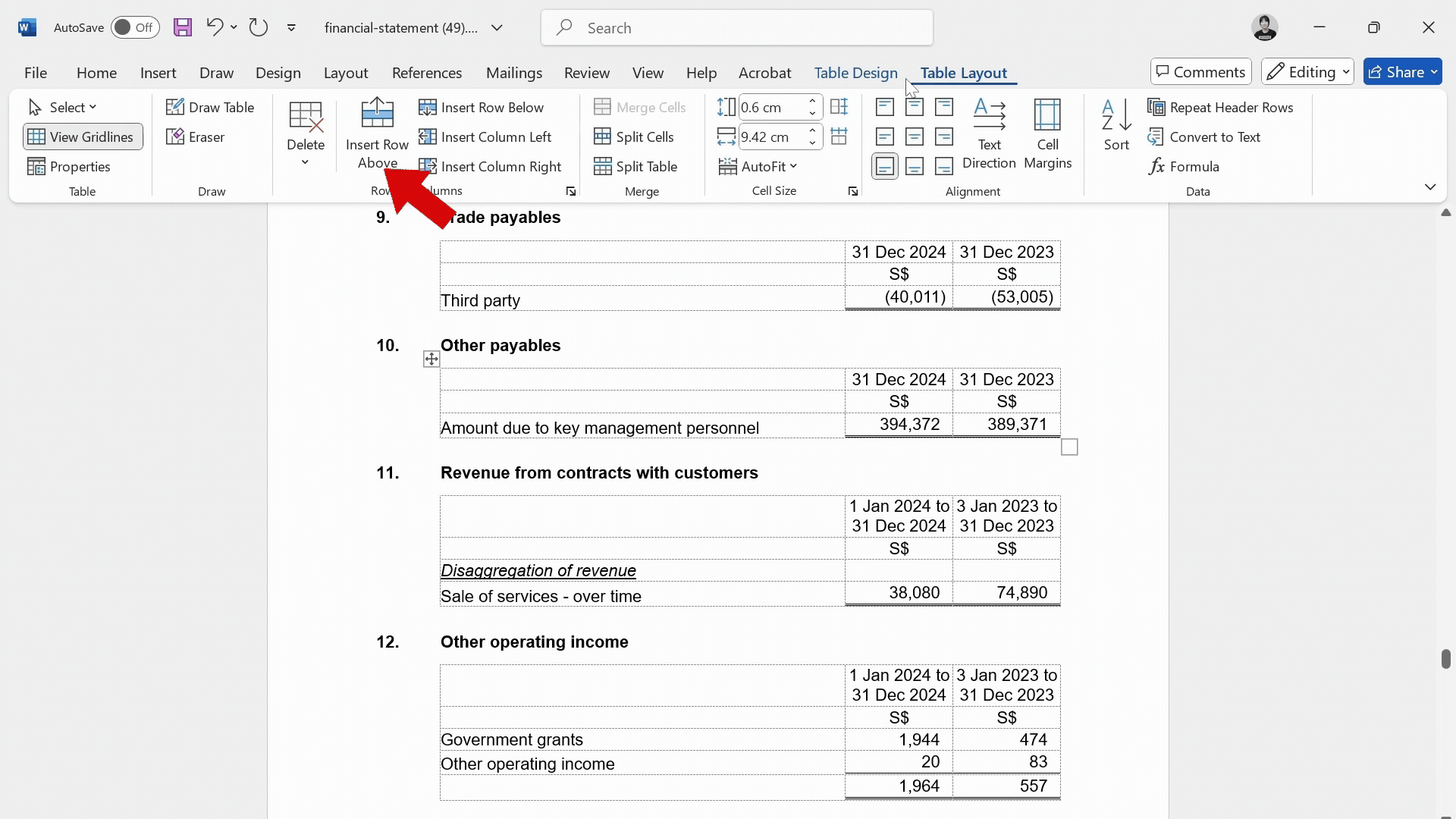Switch to the Table Design tab
The width and height of the screenshot is (1456, 819).
click(x=855, y=72)
